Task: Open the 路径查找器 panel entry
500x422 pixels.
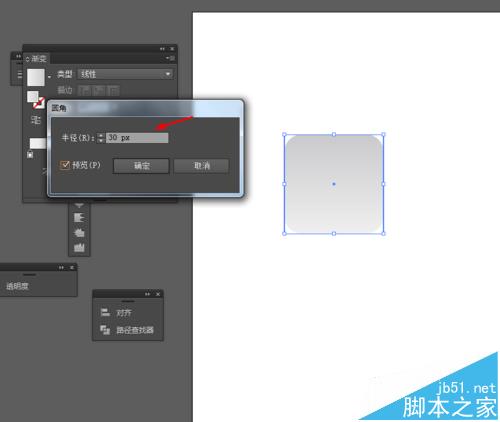Action: click(x=127, y=330)
